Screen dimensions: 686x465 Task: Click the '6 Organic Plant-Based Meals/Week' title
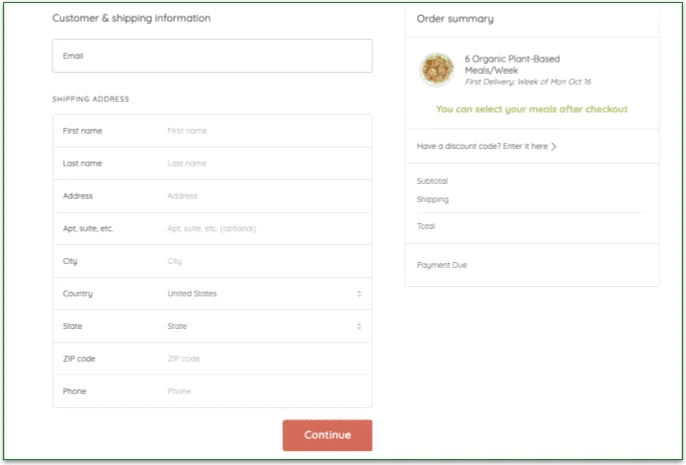click(x=512, y=64)
